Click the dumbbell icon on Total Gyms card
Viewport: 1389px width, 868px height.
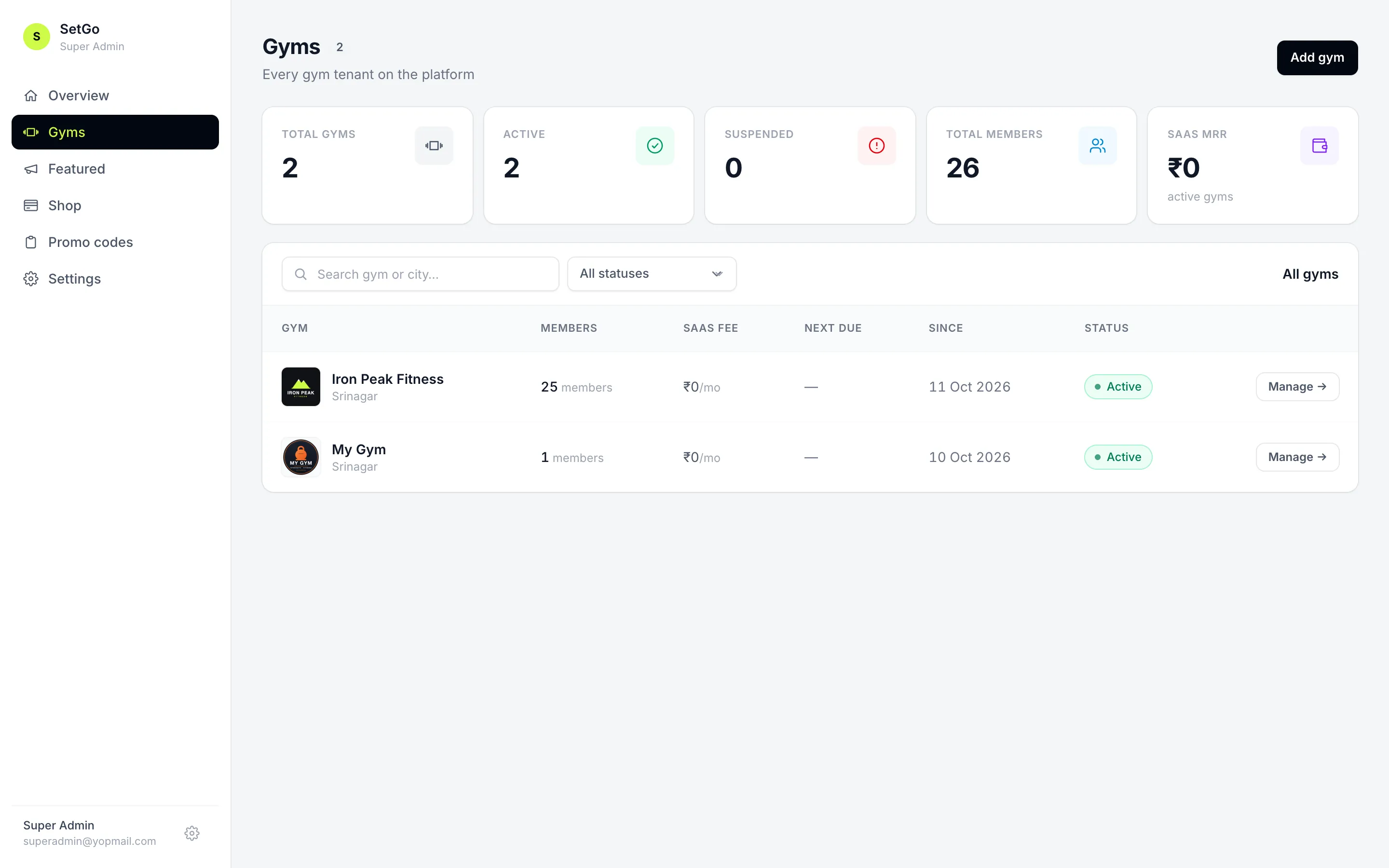[x=434, y=146]
